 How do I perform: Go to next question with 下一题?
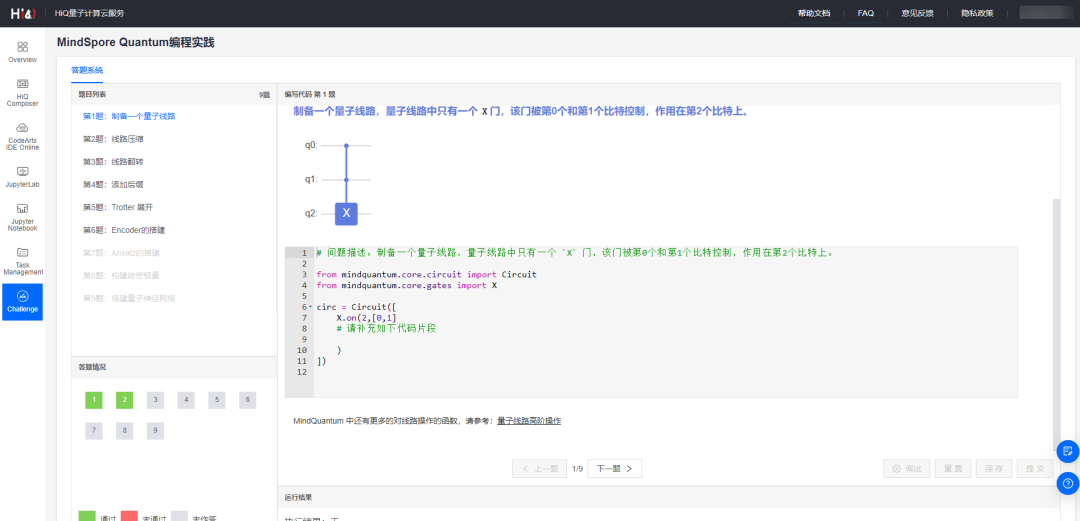[x=614, y=468]
